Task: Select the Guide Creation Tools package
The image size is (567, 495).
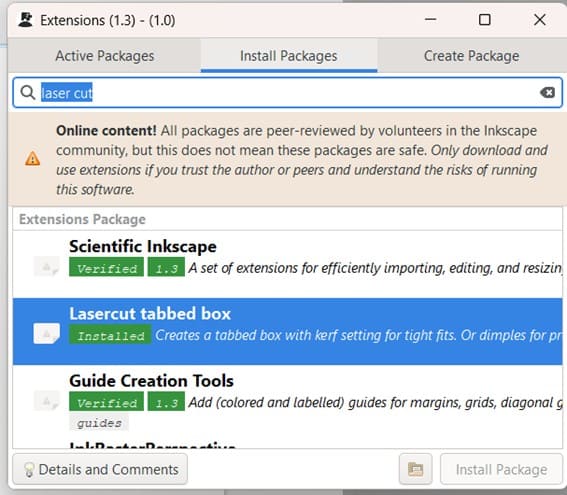Action: (x=287, y=399)
